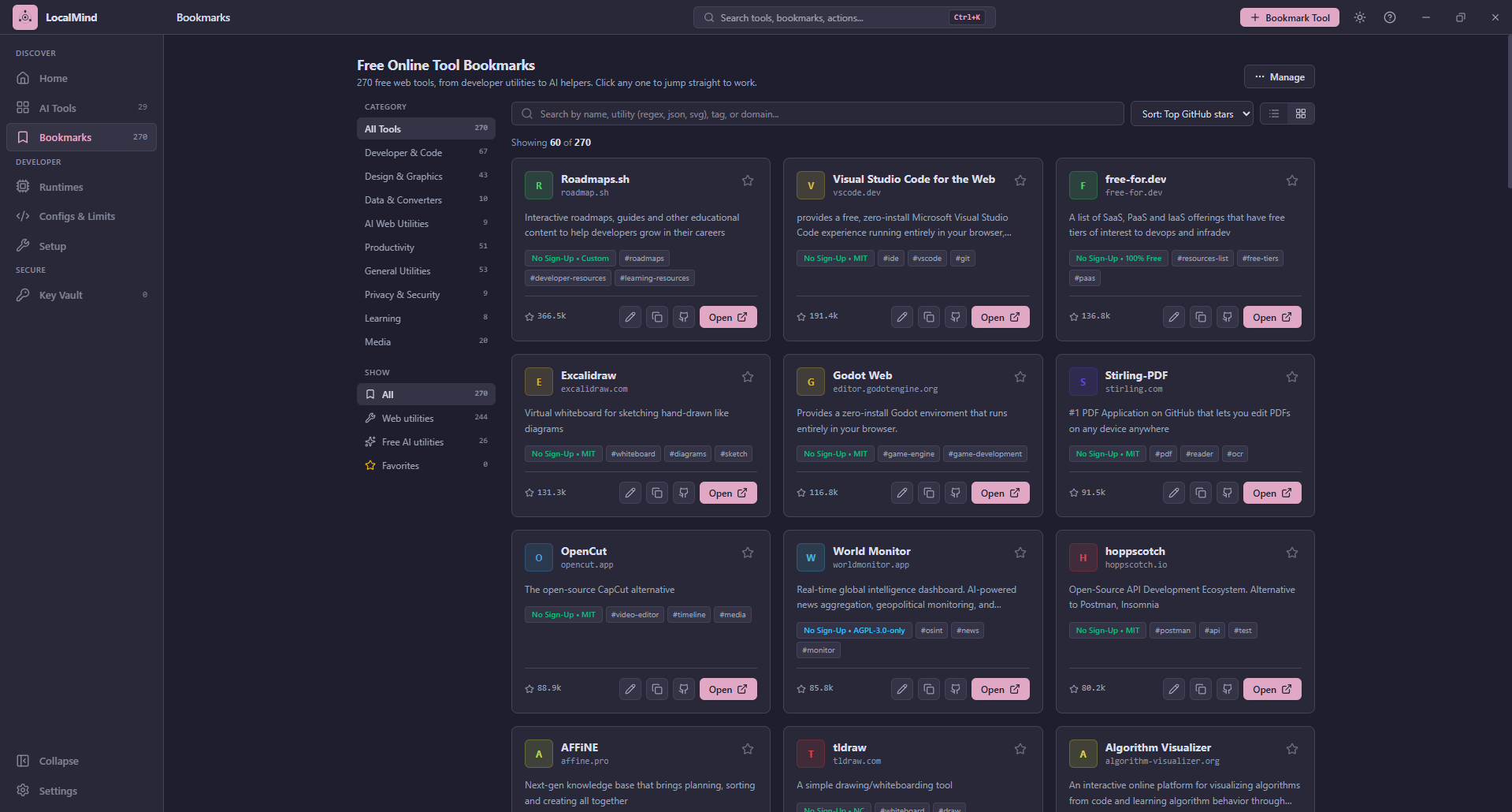Show only Favorites
1512x812 pixels.
tap(425, 465)
